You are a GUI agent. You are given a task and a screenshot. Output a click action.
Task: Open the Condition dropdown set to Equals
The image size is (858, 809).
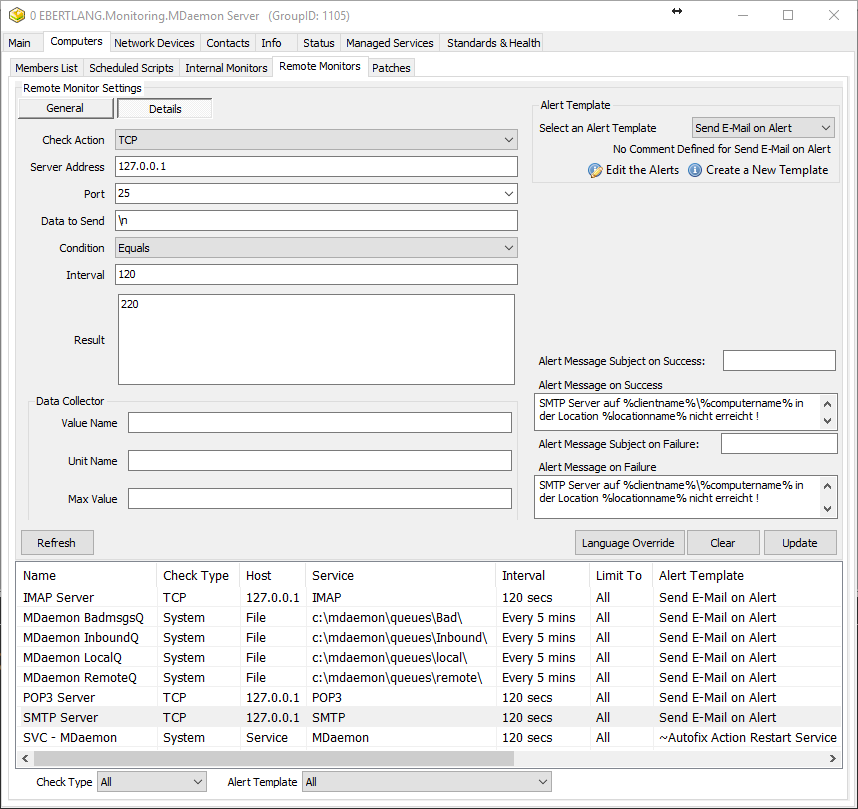click(x=316, y=248)
